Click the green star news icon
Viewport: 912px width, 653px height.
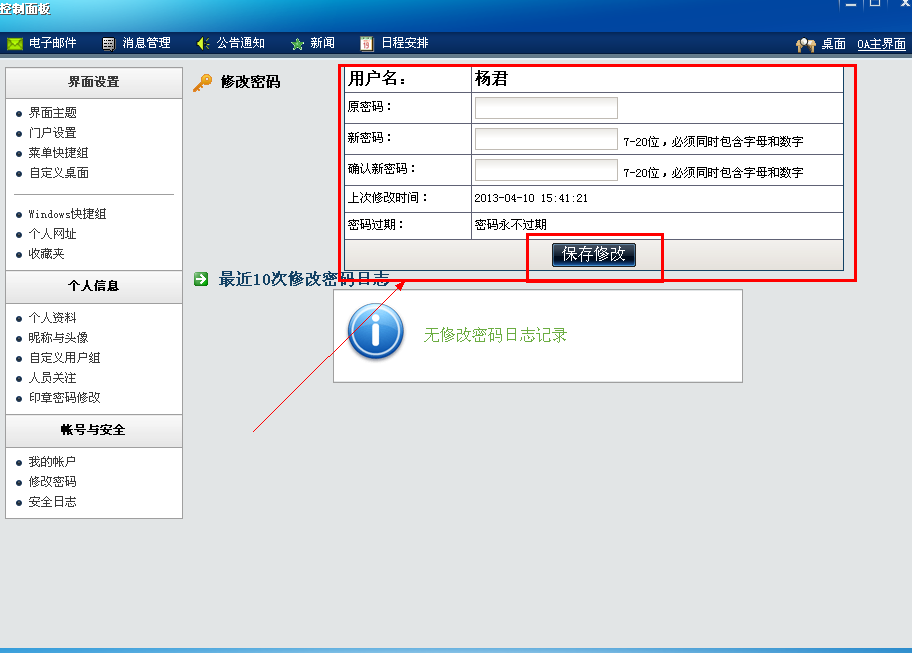tap(297, 44)
